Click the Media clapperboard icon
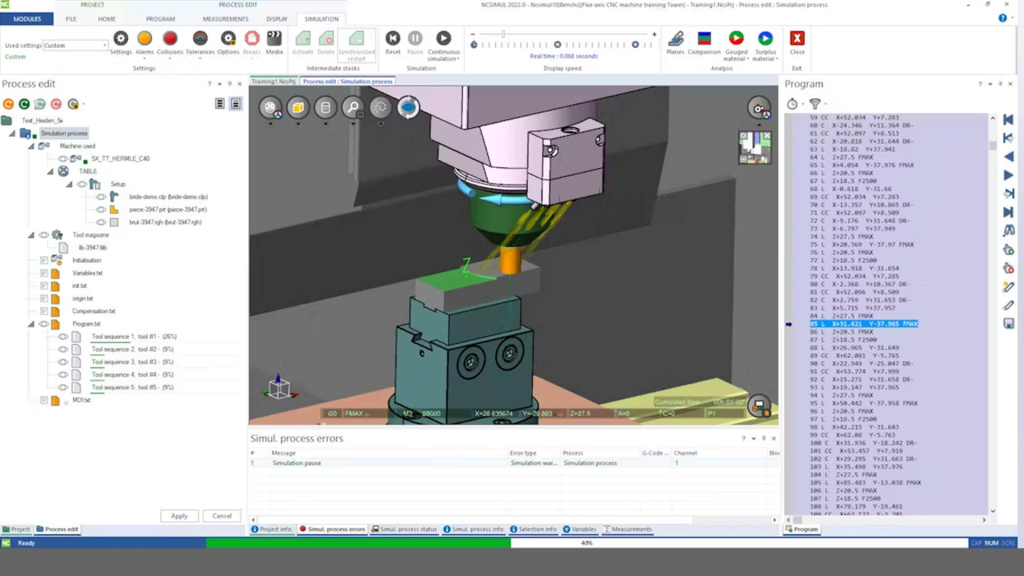Image resolution: width=1024 pixels, height=576 pixels. (x=274, y=39)
